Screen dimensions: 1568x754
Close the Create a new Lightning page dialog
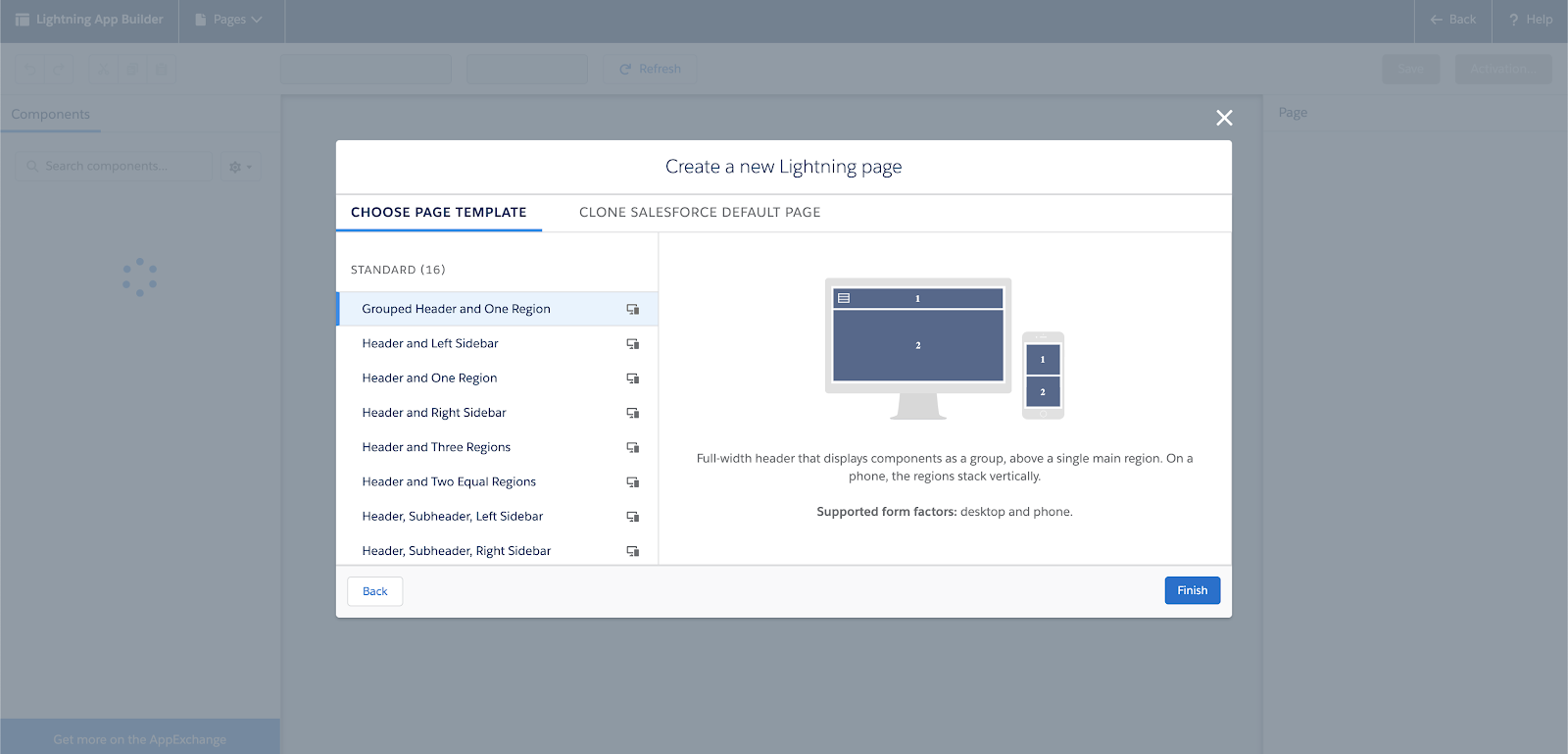pos(1224,118)
